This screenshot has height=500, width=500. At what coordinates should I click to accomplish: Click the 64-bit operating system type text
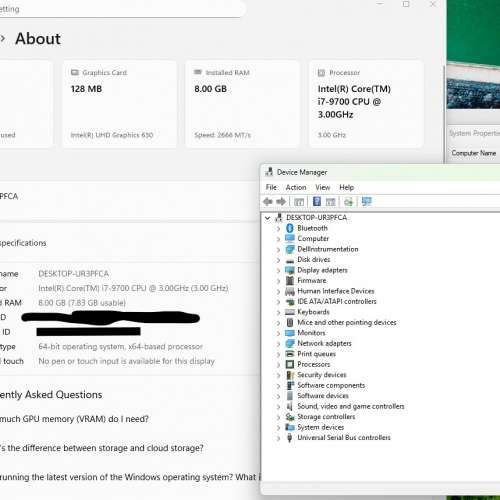120,347
